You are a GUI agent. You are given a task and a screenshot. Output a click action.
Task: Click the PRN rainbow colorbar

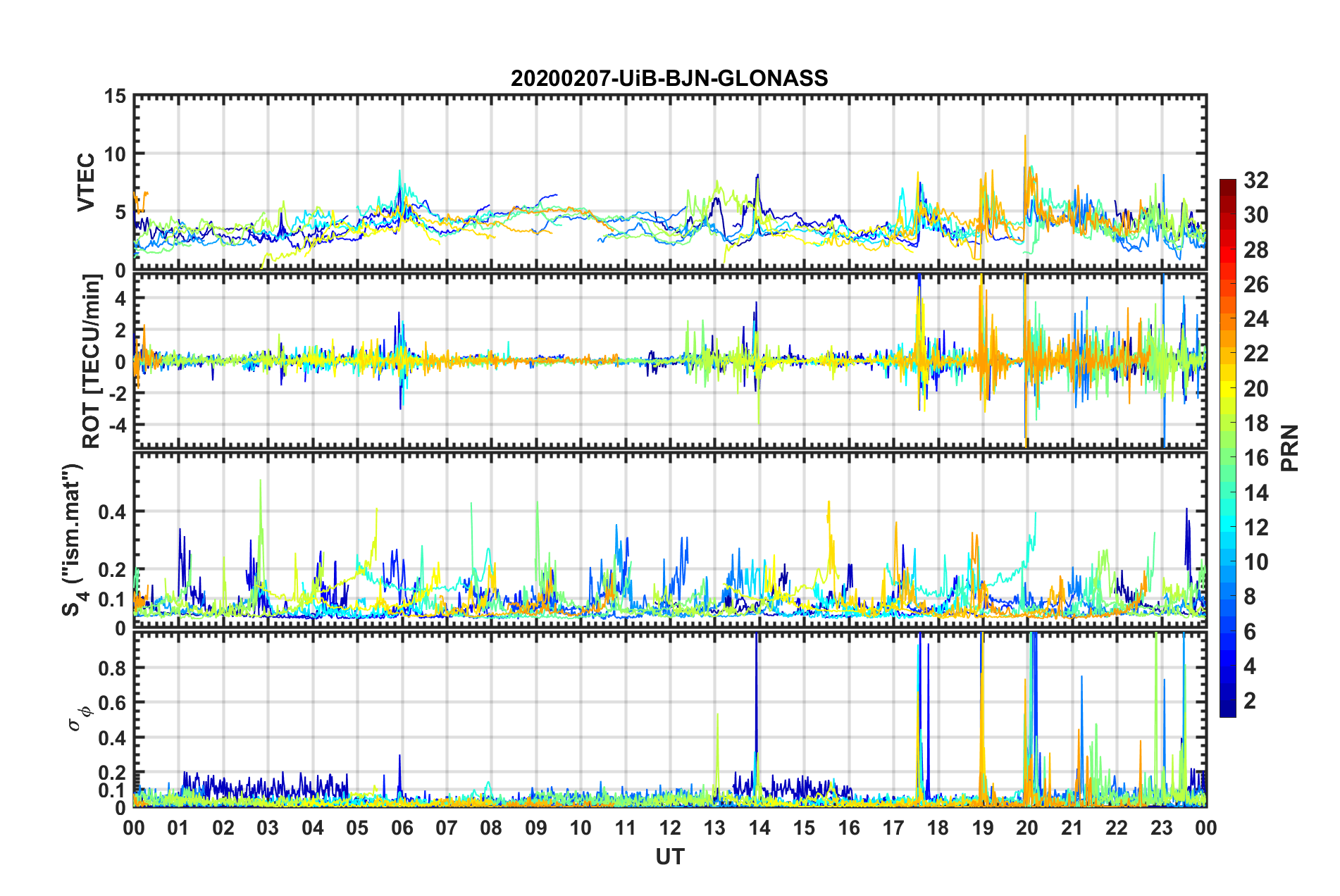[x=1227, y=448]
